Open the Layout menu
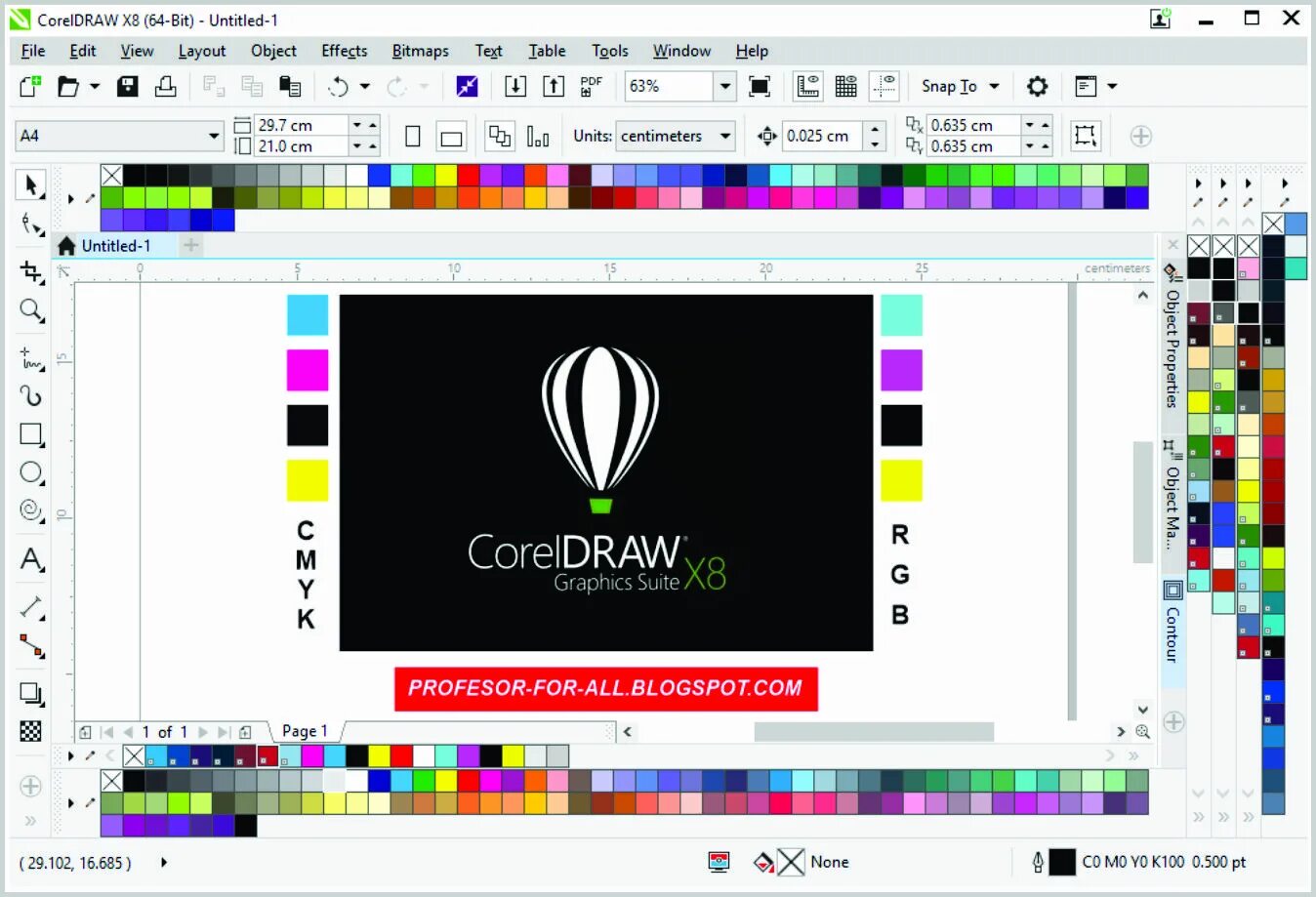Viewport: 1316px width, 897px height. (202, 51)
